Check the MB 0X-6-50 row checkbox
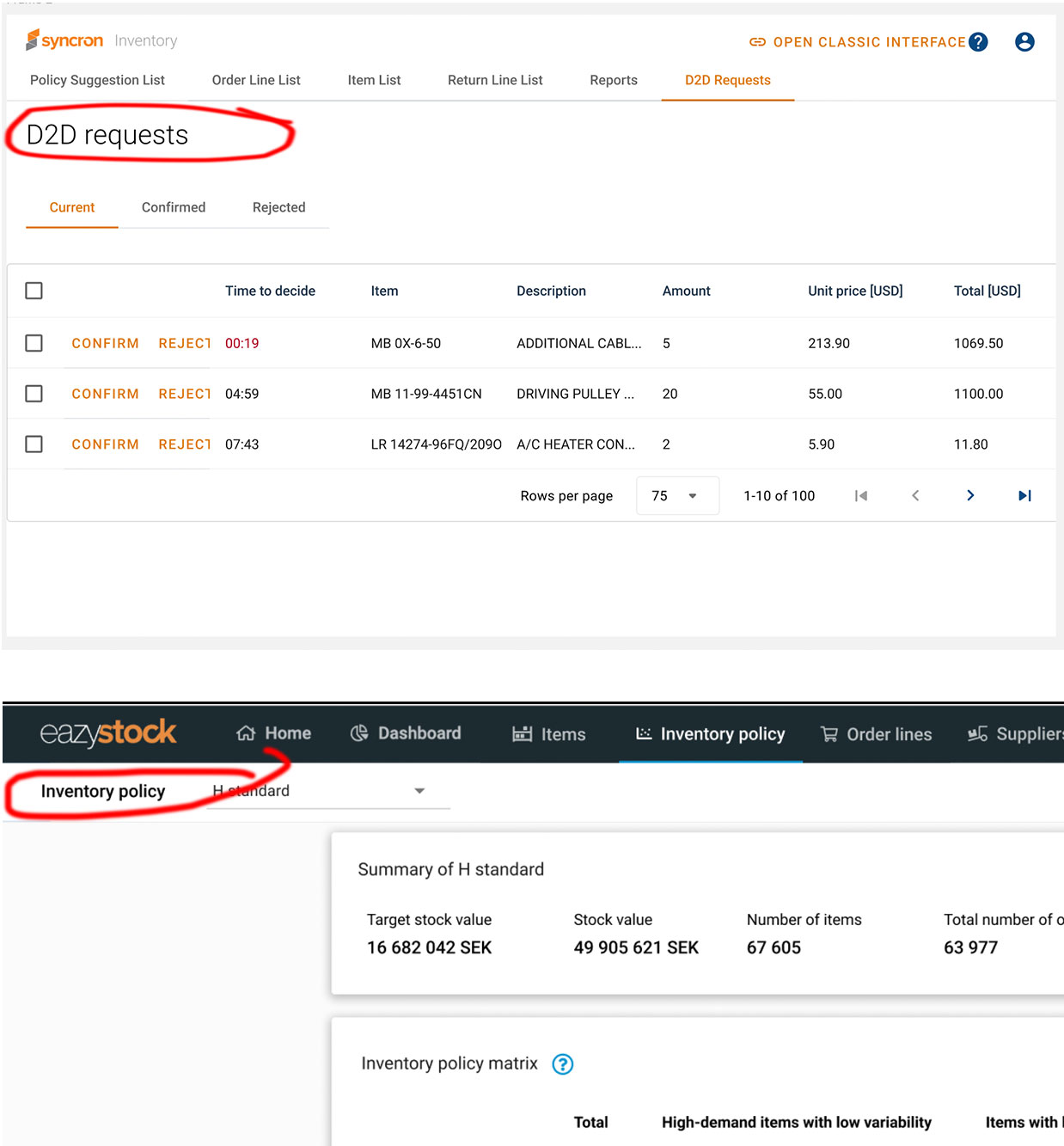The image size is (1064, 1146). click(x=34, y=343)
